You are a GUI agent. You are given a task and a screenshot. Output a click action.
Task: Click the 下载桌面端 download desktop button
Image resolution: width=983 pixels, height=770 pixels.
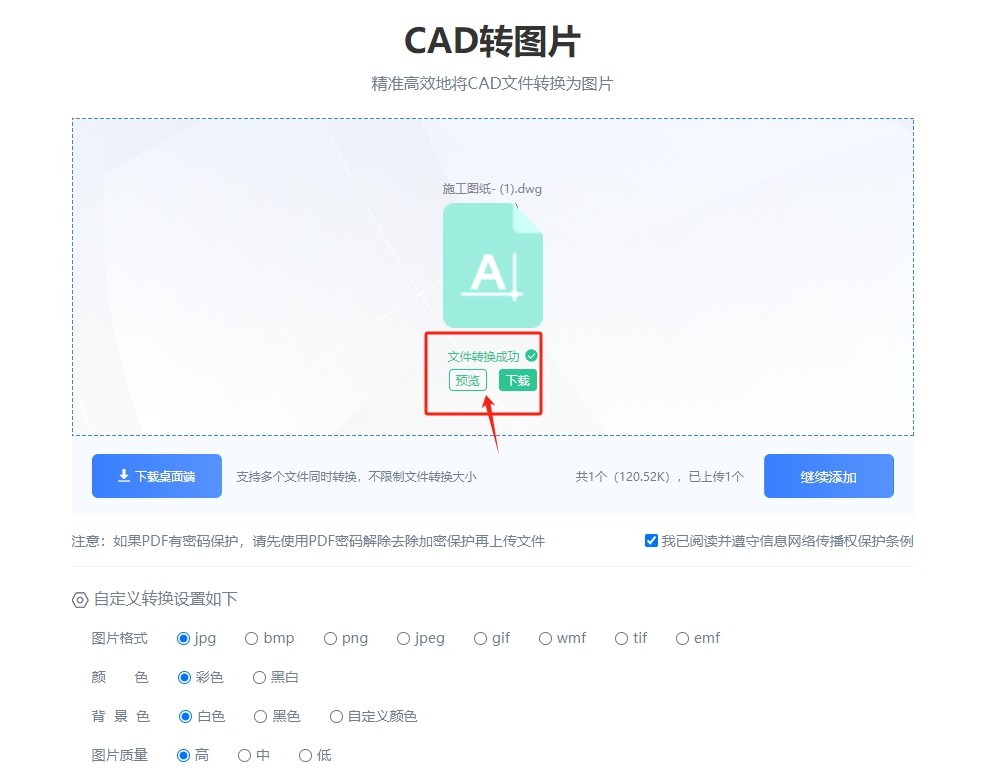click(x=157, y=476)
